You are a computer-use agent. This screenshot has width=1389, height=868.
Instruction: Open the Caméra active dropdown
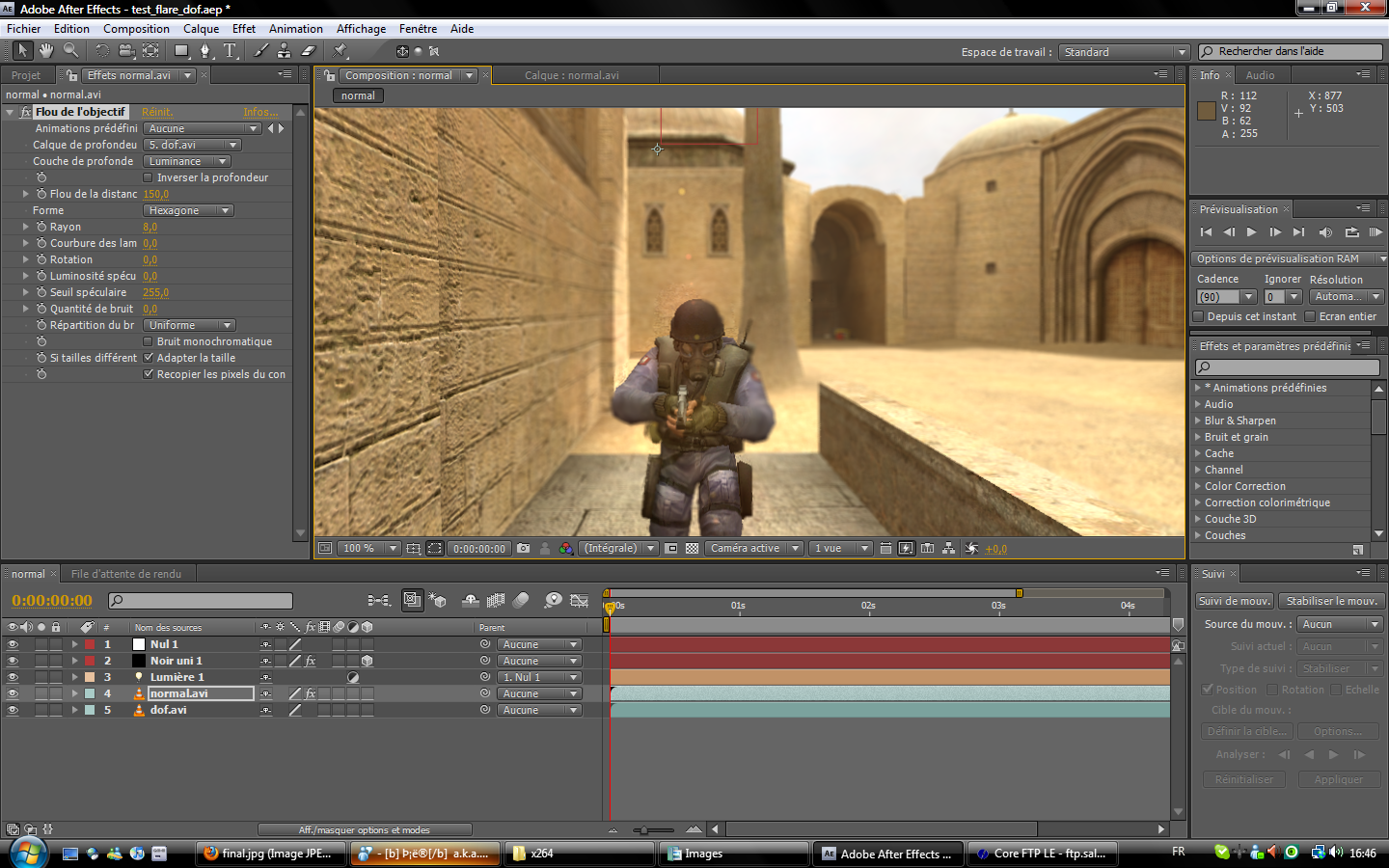tap(753, 548)
